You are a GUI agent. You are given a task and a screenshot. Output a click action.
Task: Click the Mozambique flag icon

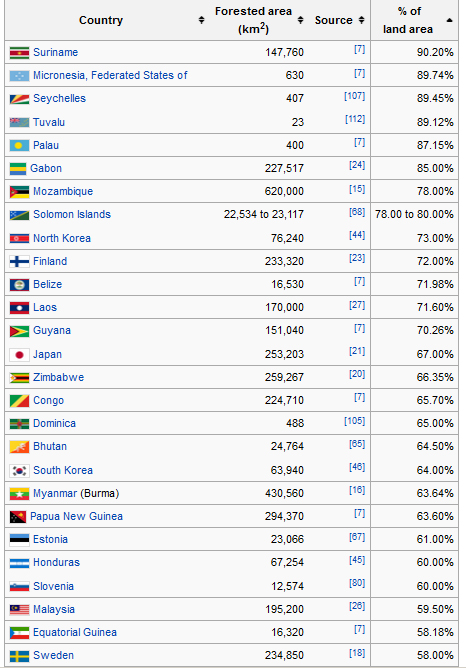coord(19,192)
